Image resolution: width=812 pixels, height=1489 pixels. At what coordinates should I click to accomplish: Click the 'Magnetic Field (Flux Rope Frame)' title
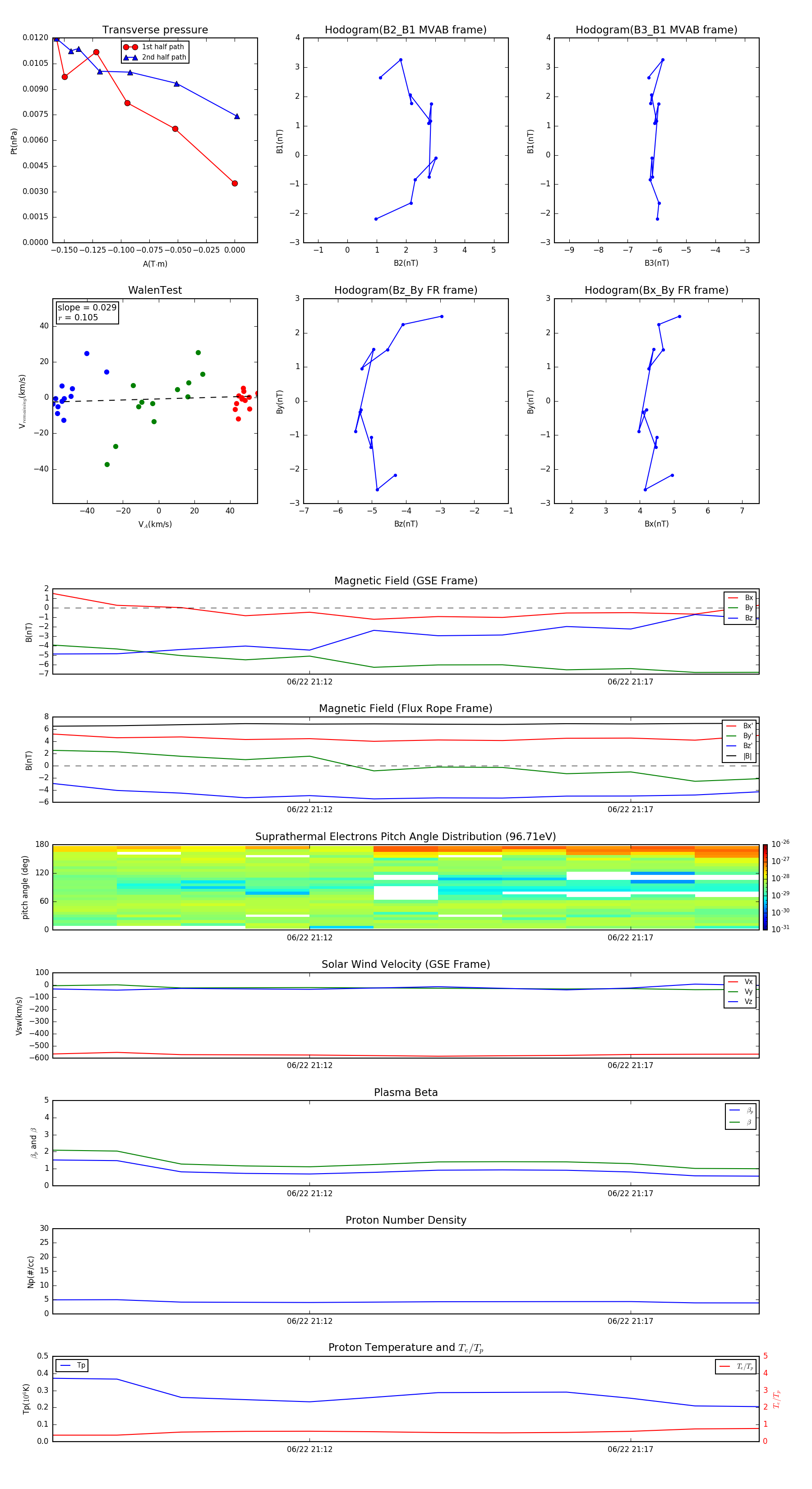[x=406, y=709]
